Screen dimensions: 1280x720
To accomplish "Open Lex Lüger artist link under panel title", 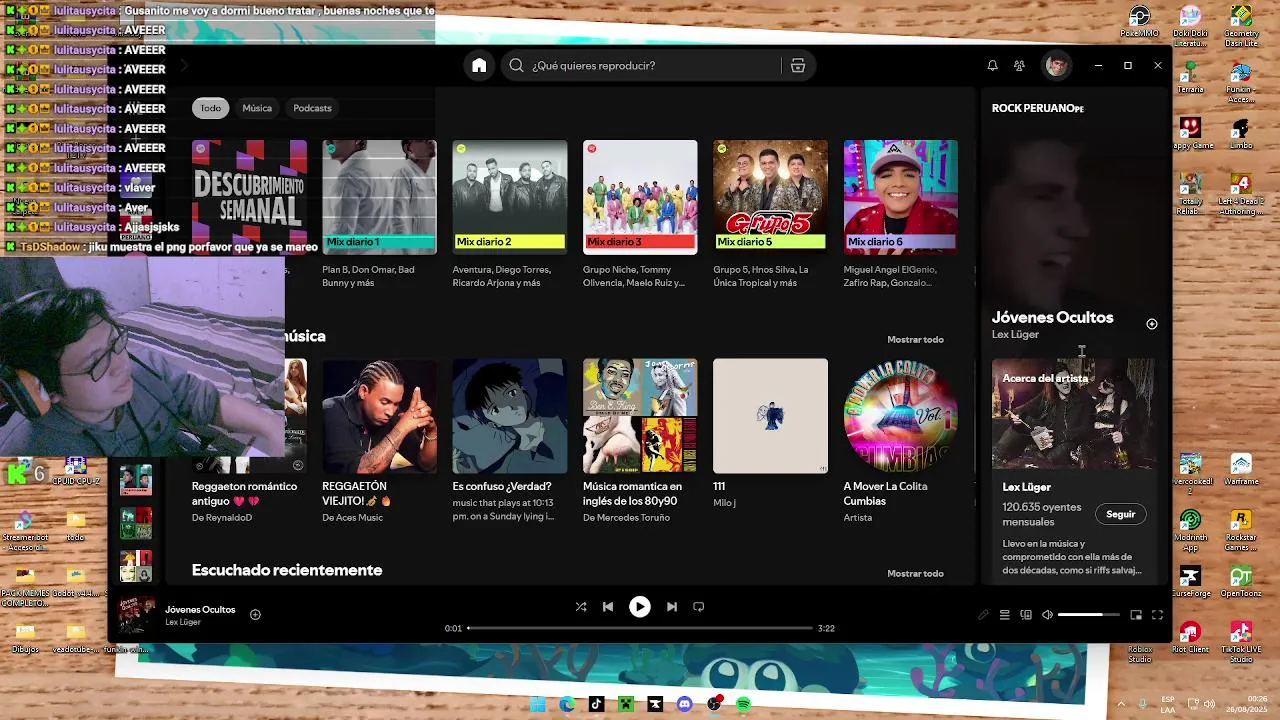I will 1015,334.
